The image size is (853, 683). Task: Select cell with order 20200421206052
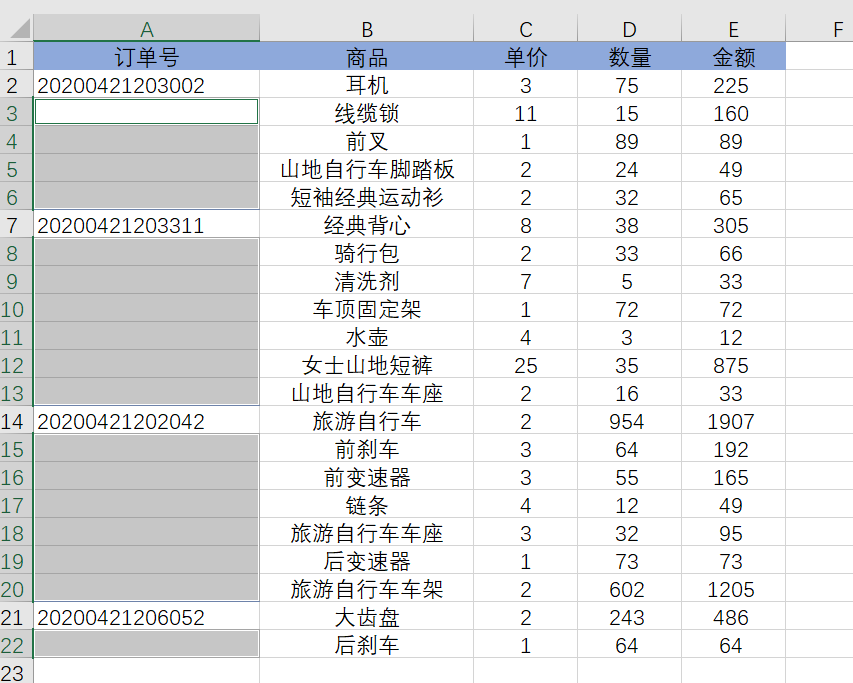point(146,617)
